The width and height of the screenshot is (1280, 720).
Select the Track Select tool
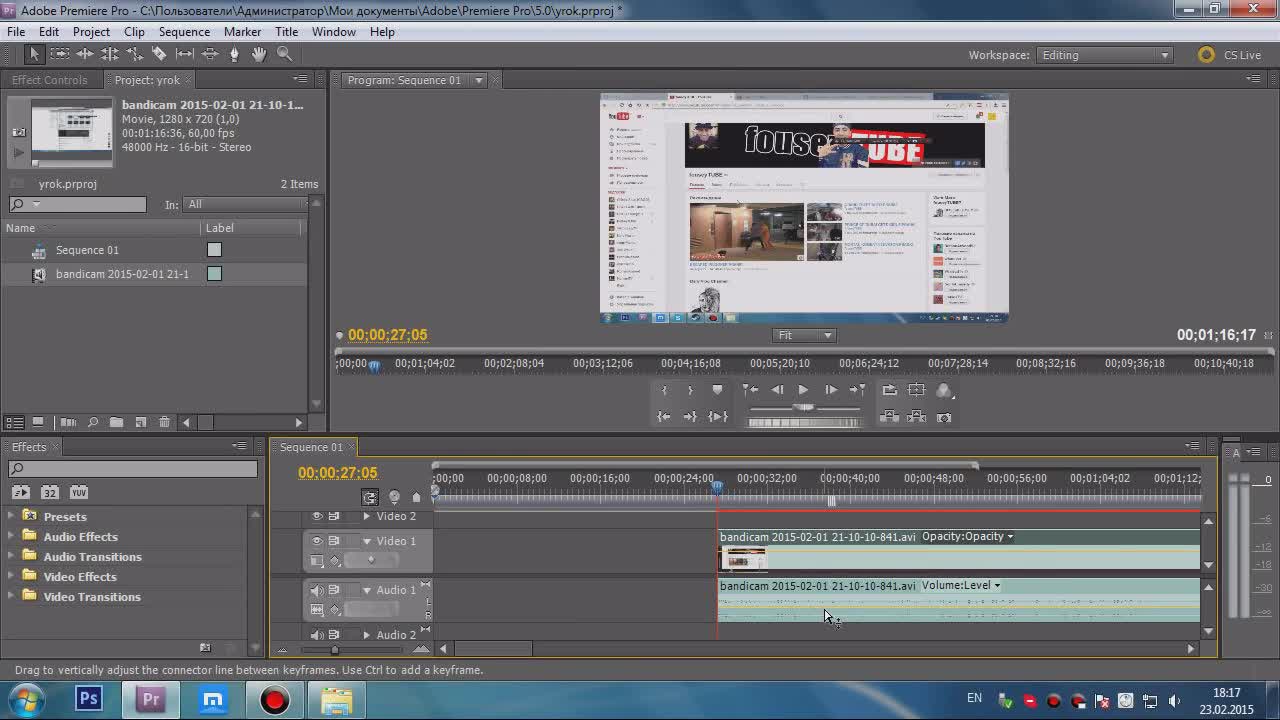click(60, 54)
